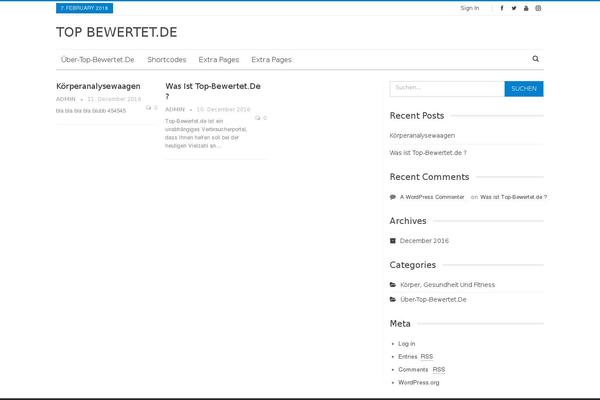Open the first Extra Pages menu item
The width and height of the screenshot is (600, 400).
[x=219, y=60]
